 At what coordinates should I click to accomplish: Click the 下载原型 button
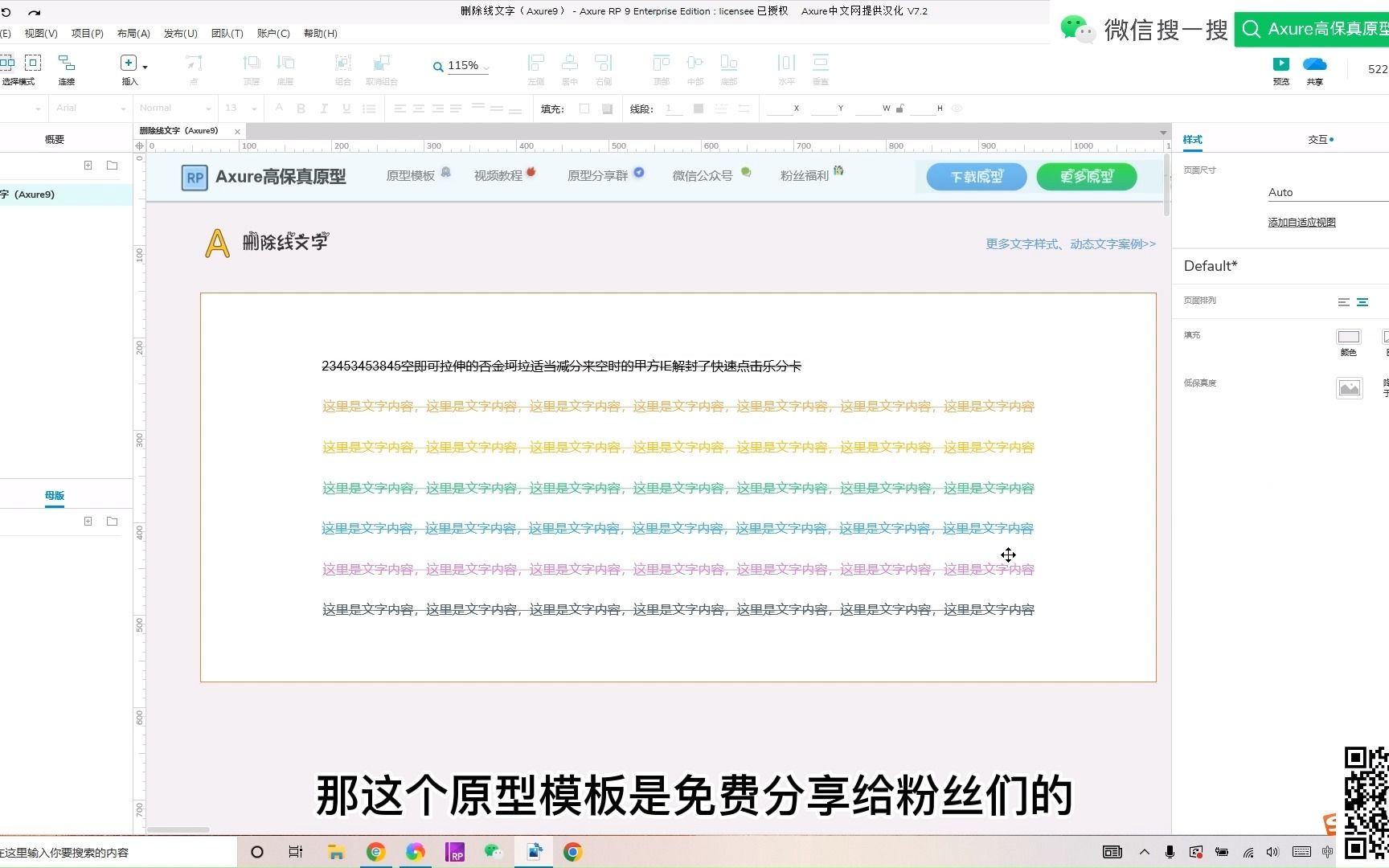click(x=976, y=176)
